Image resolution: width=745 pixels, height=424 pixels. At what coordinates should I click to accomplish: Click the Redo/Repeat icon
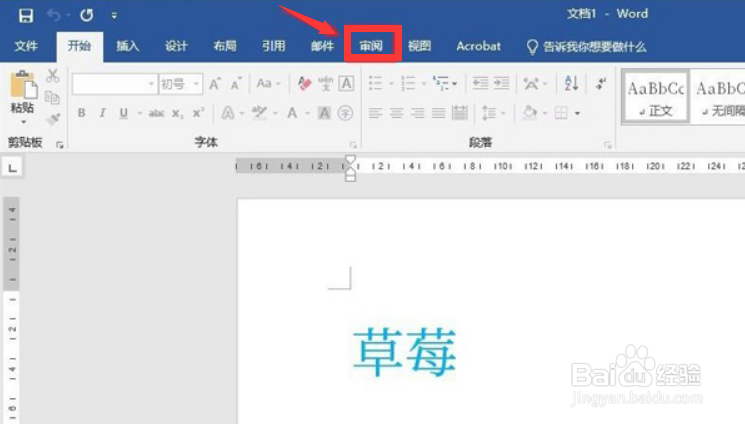click(x=86, y=16)
